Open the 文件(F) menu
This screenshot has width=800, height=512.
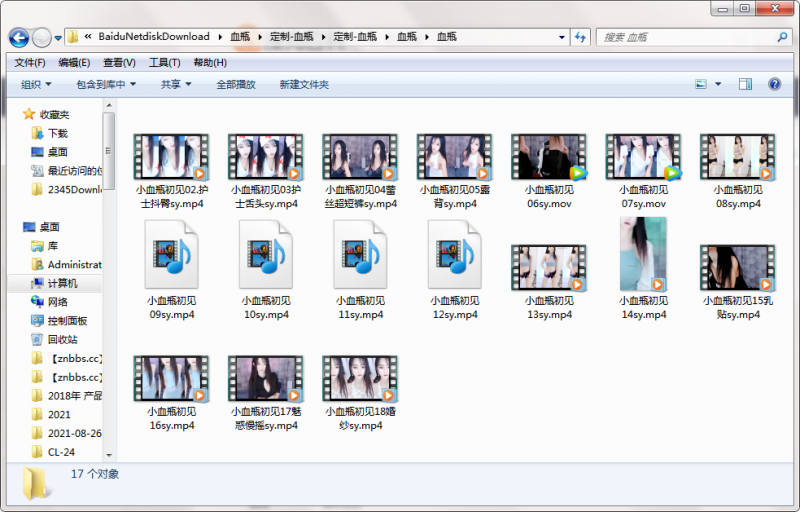click(30, 62)
